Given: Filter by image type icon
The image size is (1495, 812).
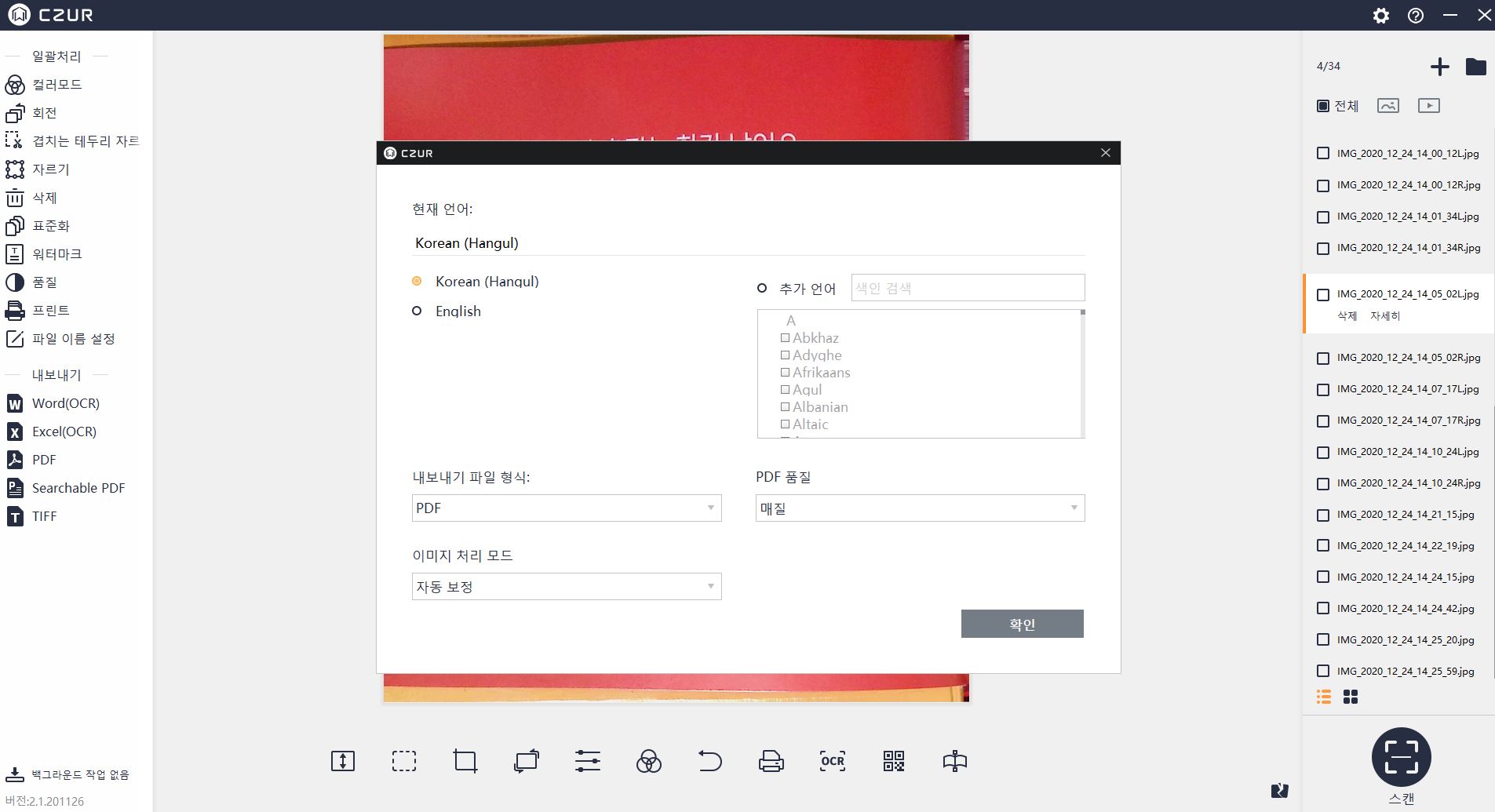Looking at the screenshot, I should tap(1388, 106).
